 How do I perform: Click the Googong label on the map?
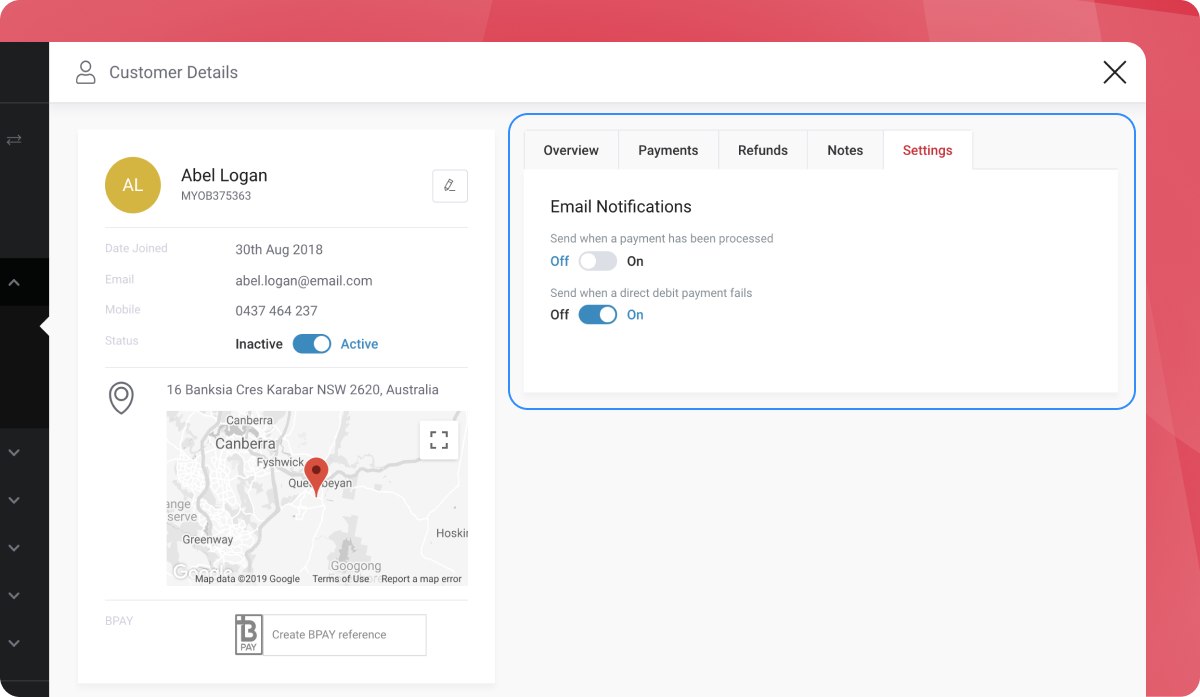(355, 566)
